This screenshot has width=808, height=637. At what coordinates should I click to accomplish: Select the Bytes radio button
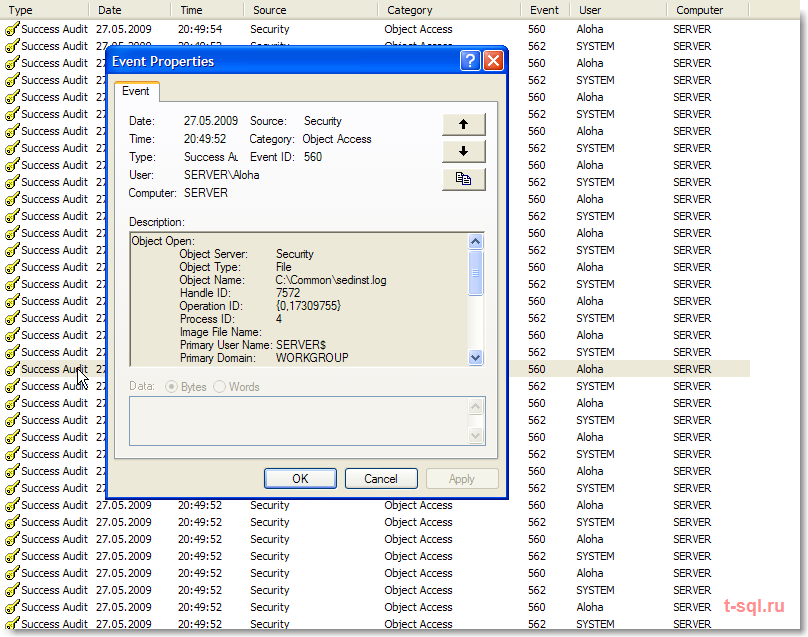pyautogui.click(x=171, y=387)
